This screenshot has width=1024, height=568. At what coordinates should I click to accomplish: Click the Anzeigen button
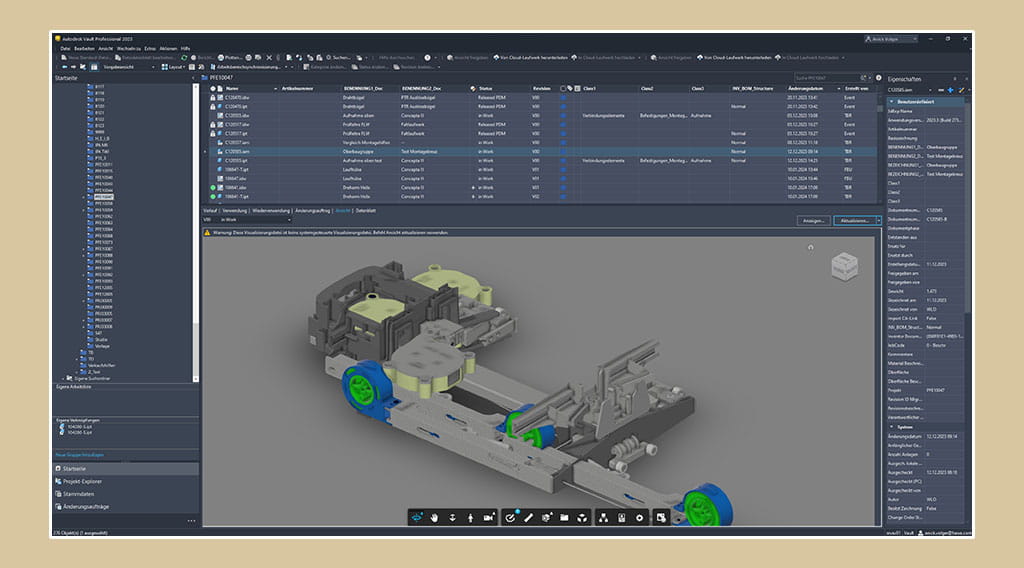[813, 220]
